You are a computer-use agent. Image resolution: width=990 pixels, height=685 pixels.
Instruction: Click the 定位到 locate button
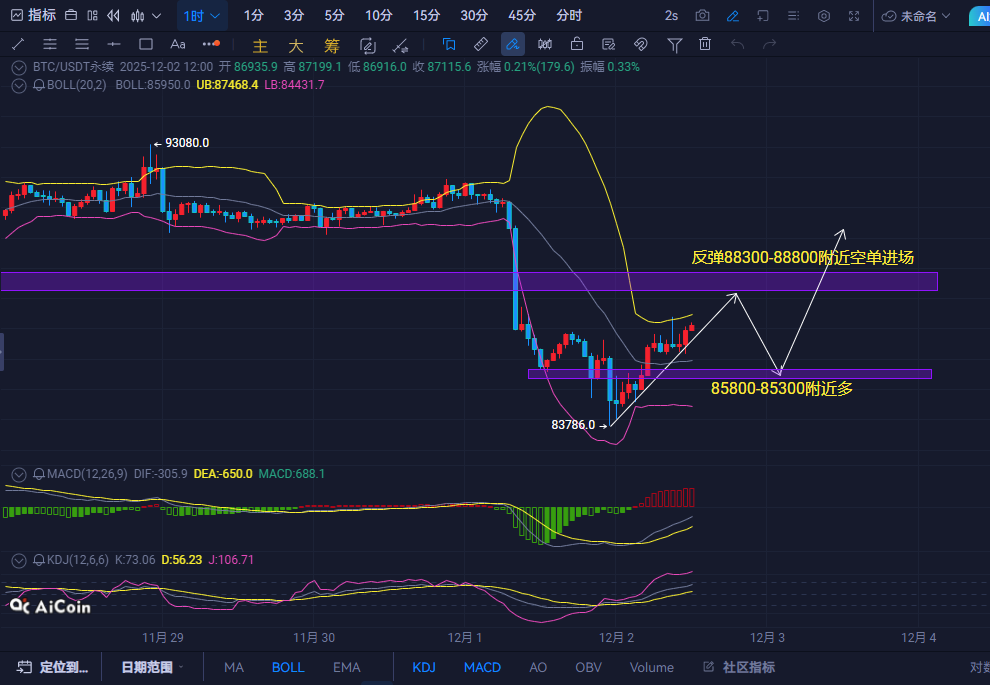click(55, 667)
